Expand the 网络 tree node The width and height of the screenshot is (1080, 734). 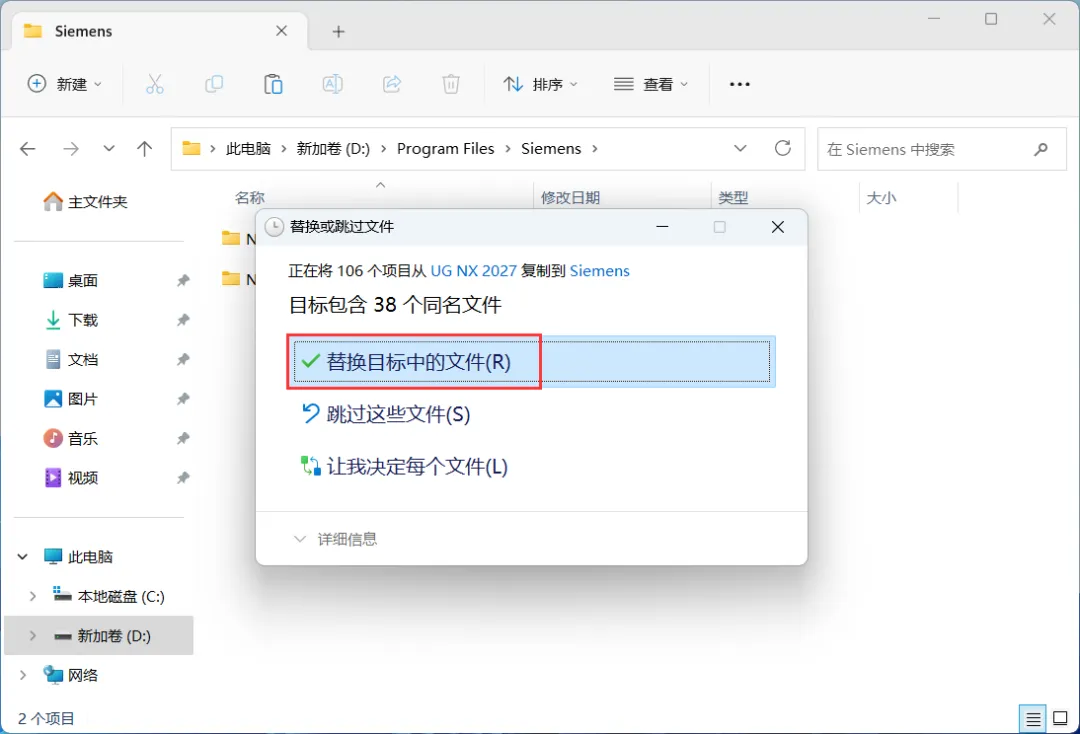click(23, 675)
